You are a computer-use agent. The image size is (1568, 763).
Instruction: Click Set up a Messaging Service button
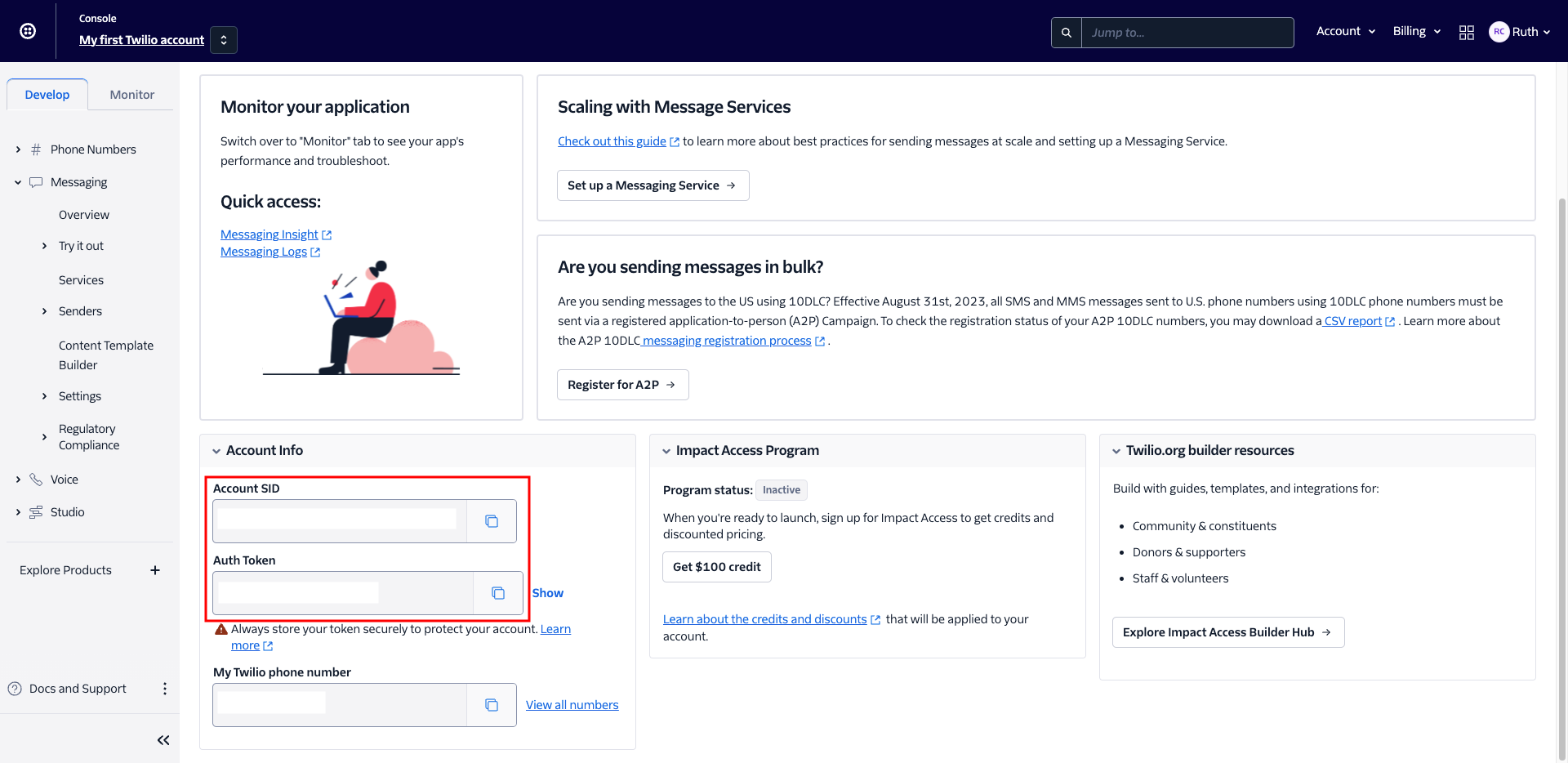tap(652, 185)
